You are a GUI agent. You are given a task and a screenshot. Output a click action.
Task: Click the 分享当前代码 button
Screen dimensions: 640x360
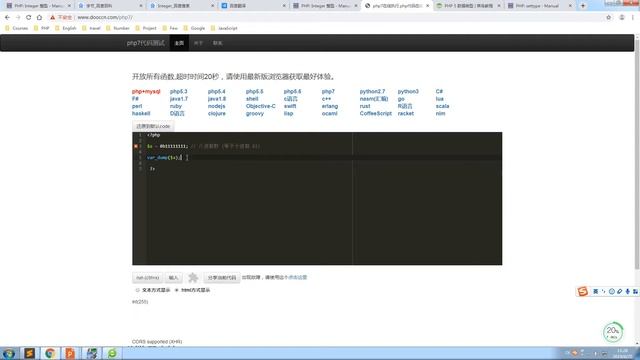point(222,278)
